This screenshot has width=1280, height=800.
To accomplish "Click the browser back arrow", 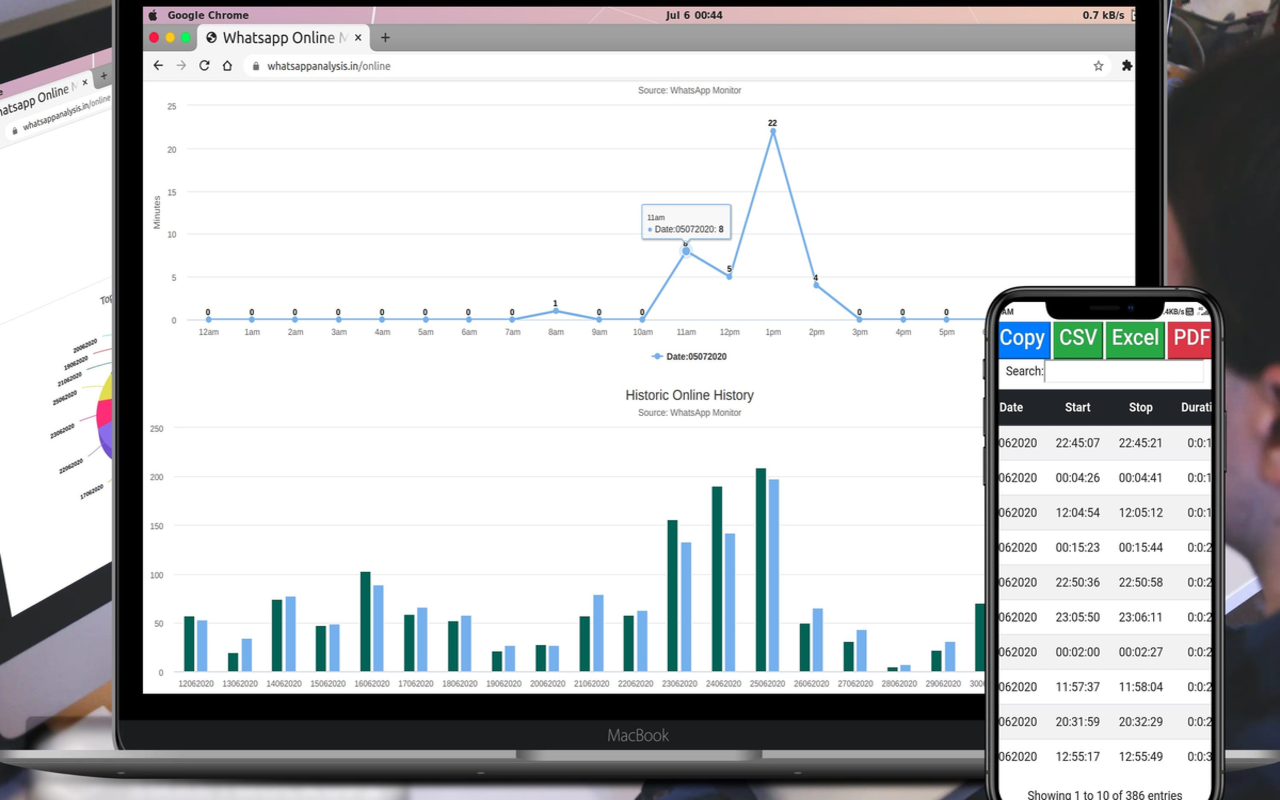I will (x=158, y=66).
